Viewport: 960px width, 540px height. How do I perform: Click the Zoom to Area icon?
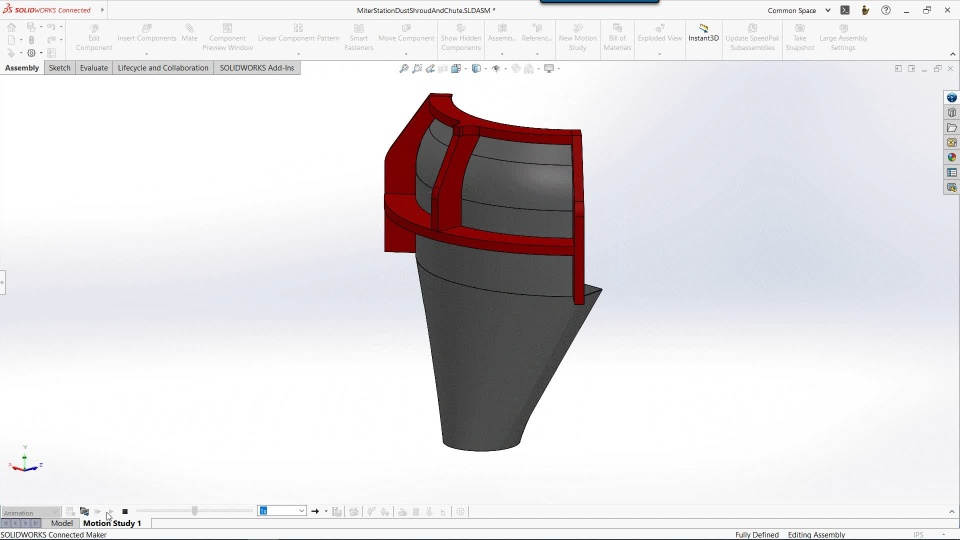[x=417, y=69]
